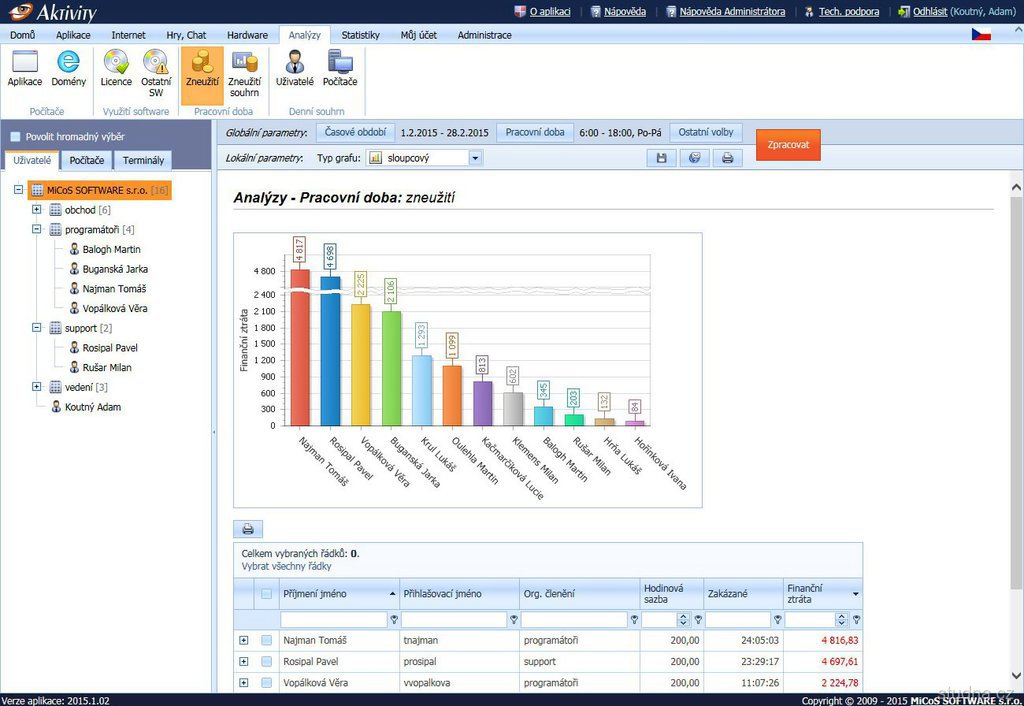Select MiCoS SOFTWARE s.r.o. root node
The width and height of the screenshot is (1024, 706).
pyautogui.click(x=100, y=191)
